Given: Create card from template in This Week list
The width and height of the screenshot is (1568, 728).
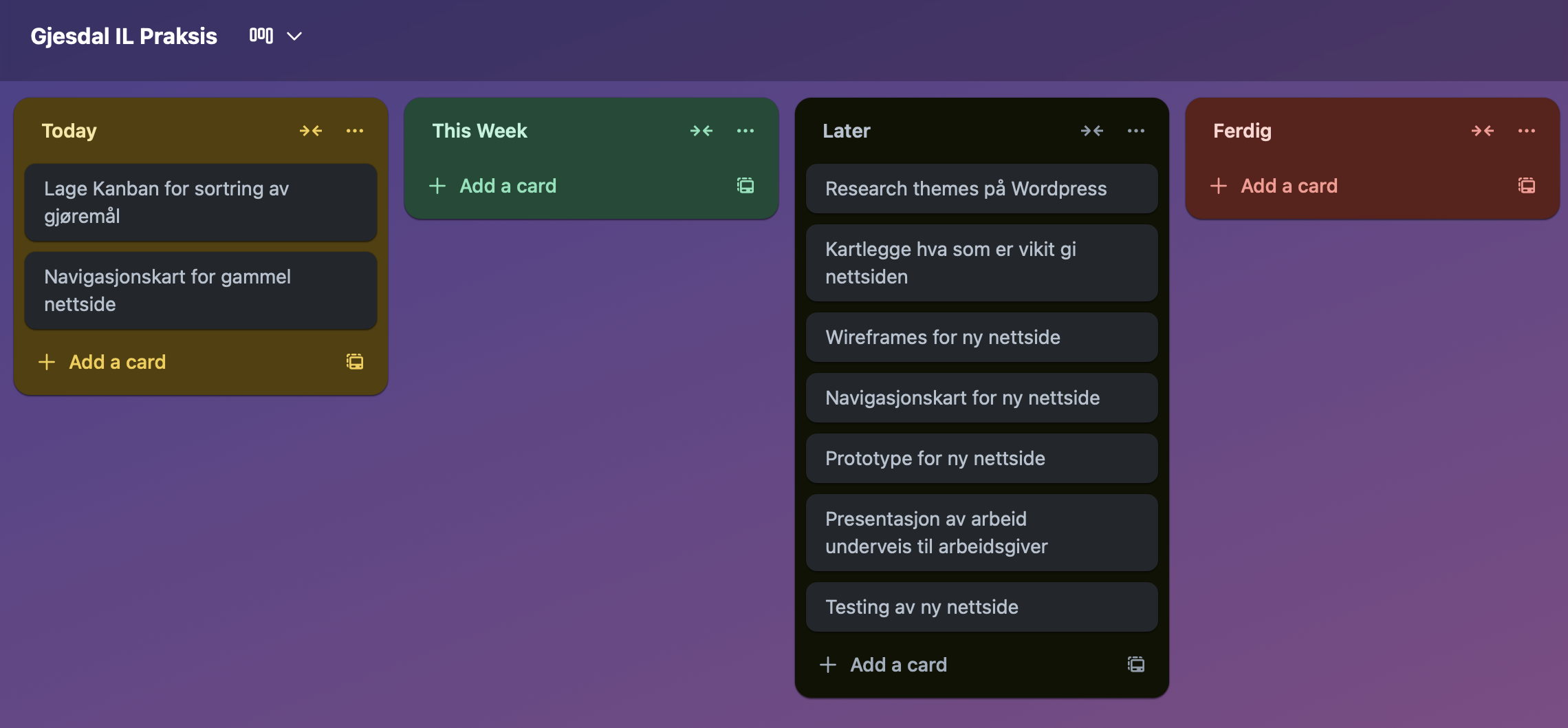Looking at the screenshot, I should (745, 185).
